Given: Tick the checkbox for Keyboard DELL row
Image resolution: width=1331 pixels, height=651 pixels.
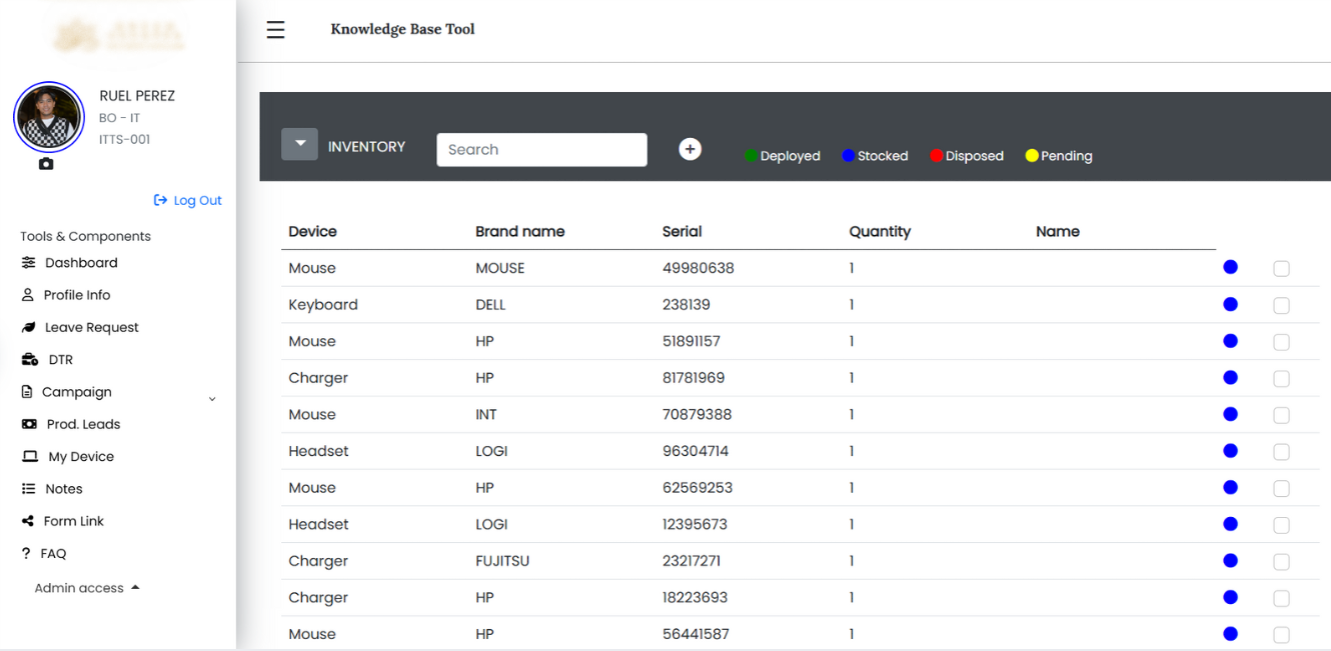Looking at the screenshot, I should (1281, 305).
